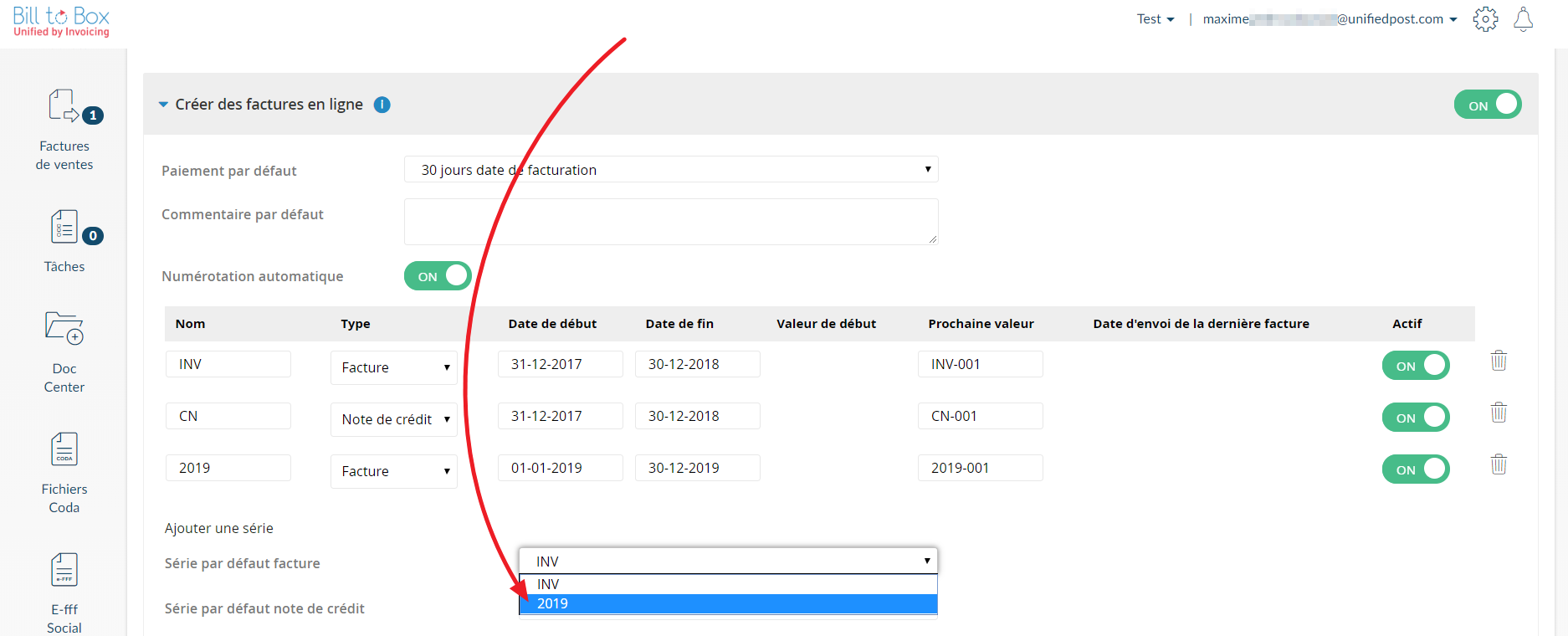
Task: Edit the 2019 series name field
Action: (x=228, y=468)
